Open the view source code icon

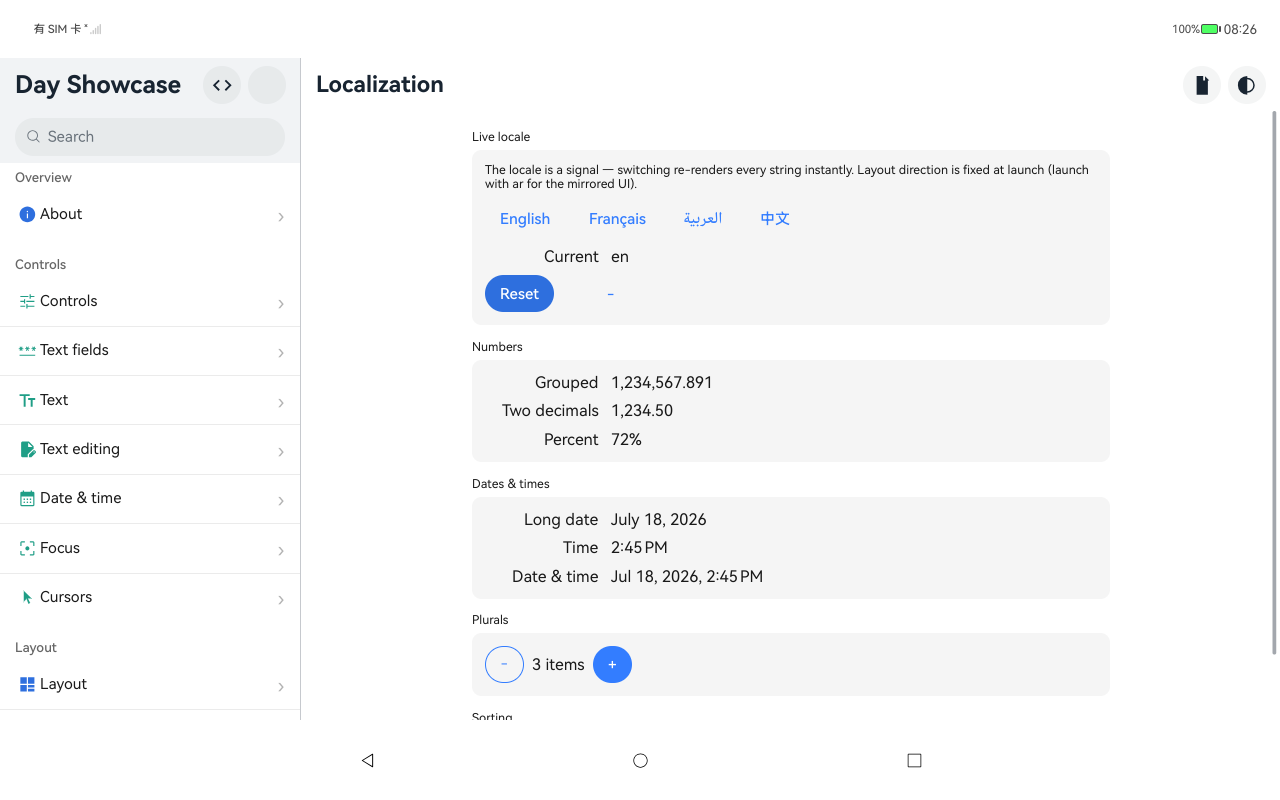[x=222, y=85]
